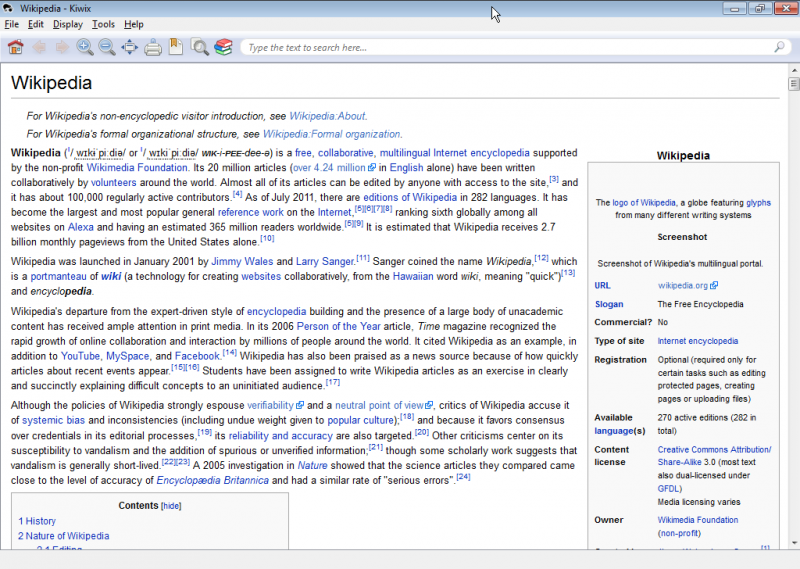Viewport: 800px width, 569px height.
Task: Follow the GFDL link
Action: 668,488
